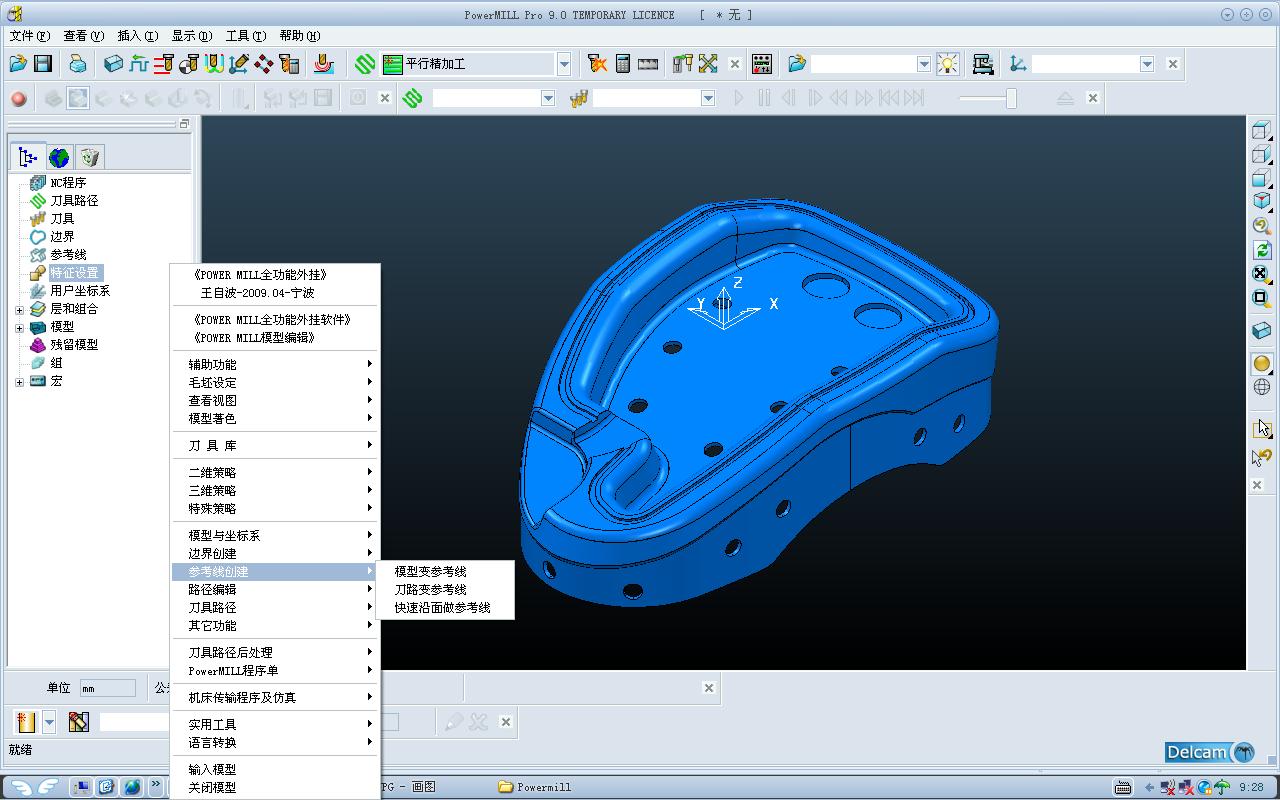Click the machine tool icon

(983, 64)
